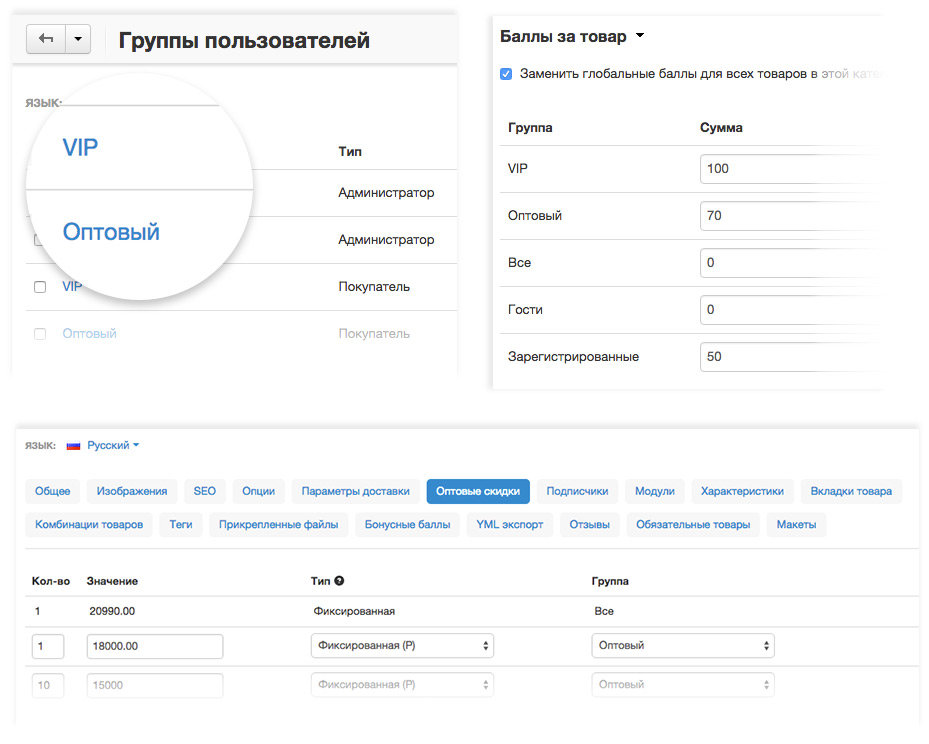Check the faded Оптовый group checkbox
929x744 pixels.
pos(40,334)
